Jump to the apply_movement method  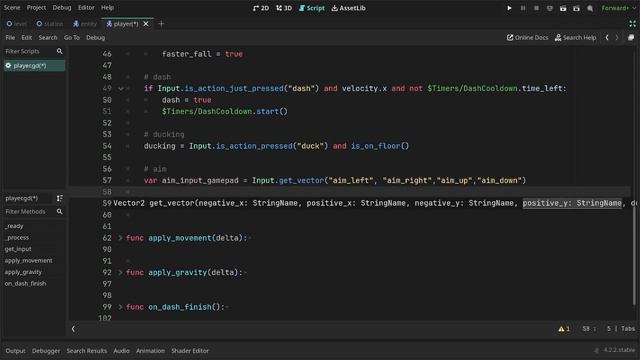[29, 260]
